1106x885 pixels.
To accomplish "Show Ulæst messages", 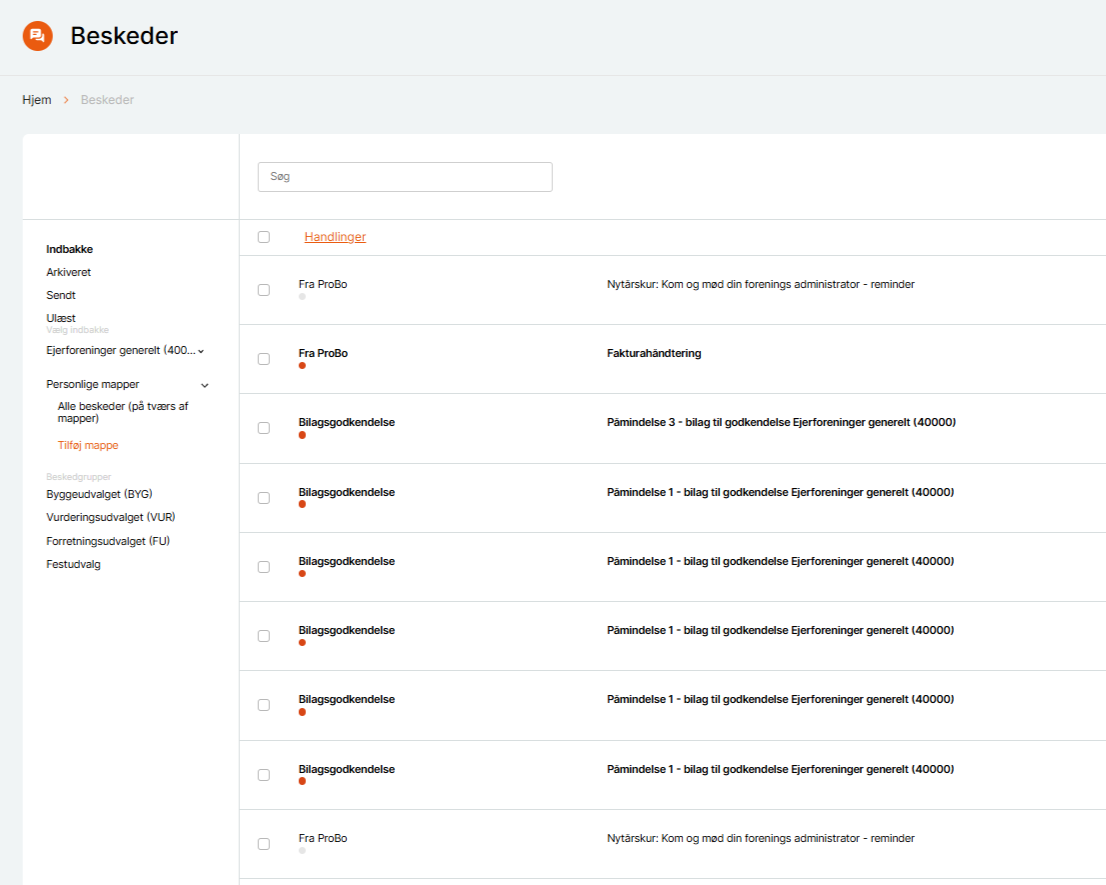I will coord(61,318).
